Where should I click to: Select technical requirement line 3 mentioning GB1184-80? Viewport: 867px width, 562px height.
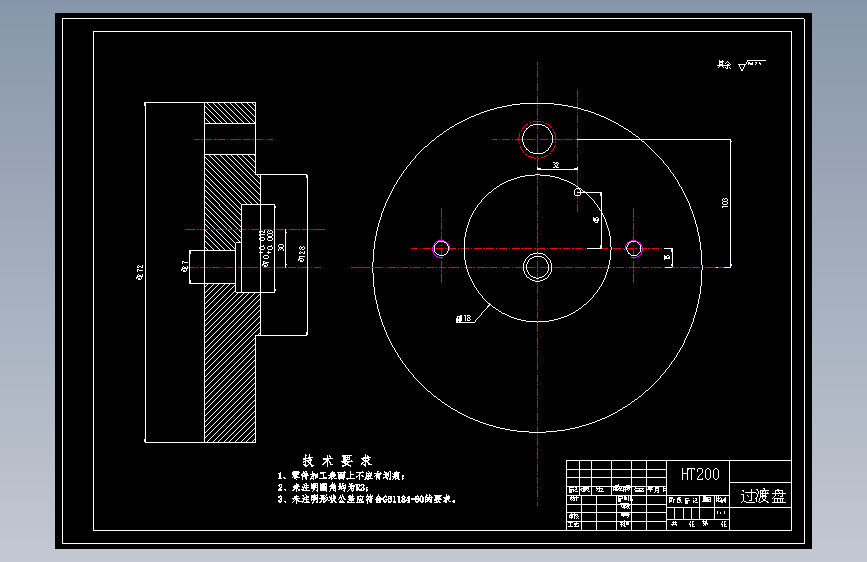pos(367,499)
